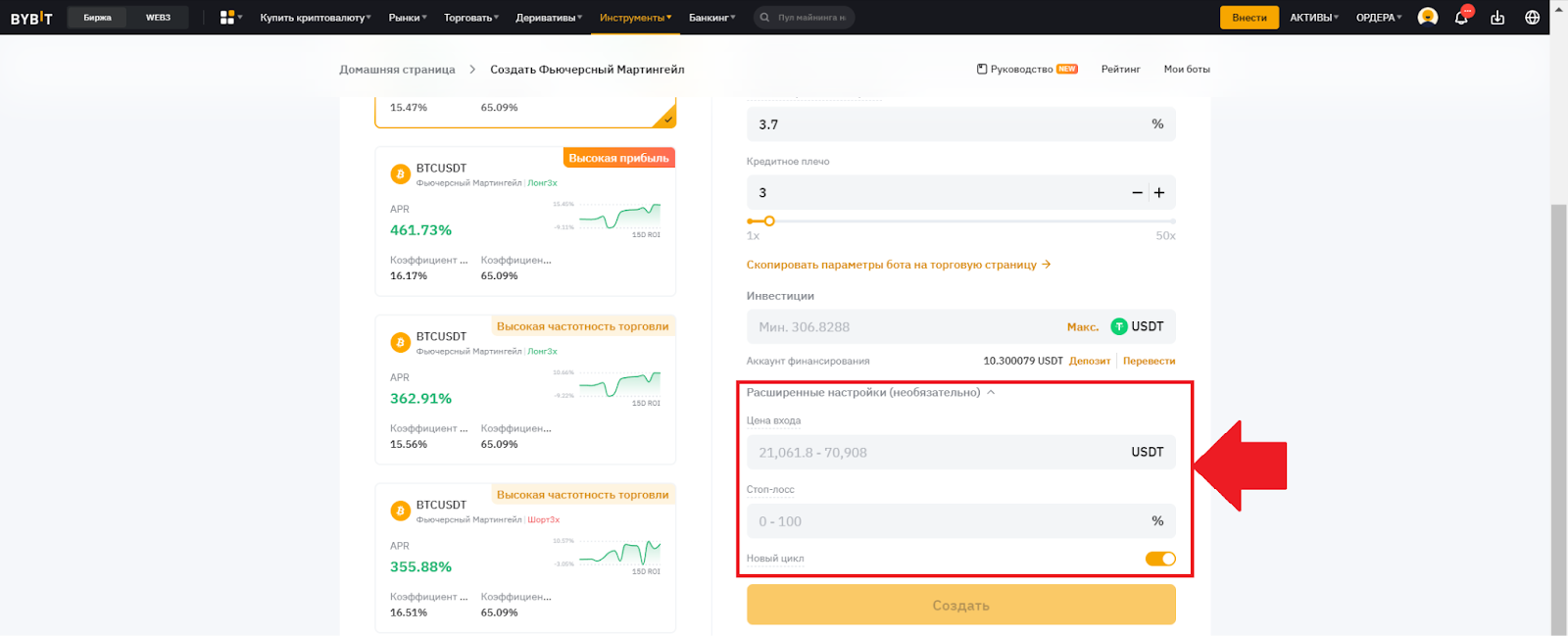Collapse Расширенные настройки section
This screenshot has width=1568, height=636.
point(991,392)
